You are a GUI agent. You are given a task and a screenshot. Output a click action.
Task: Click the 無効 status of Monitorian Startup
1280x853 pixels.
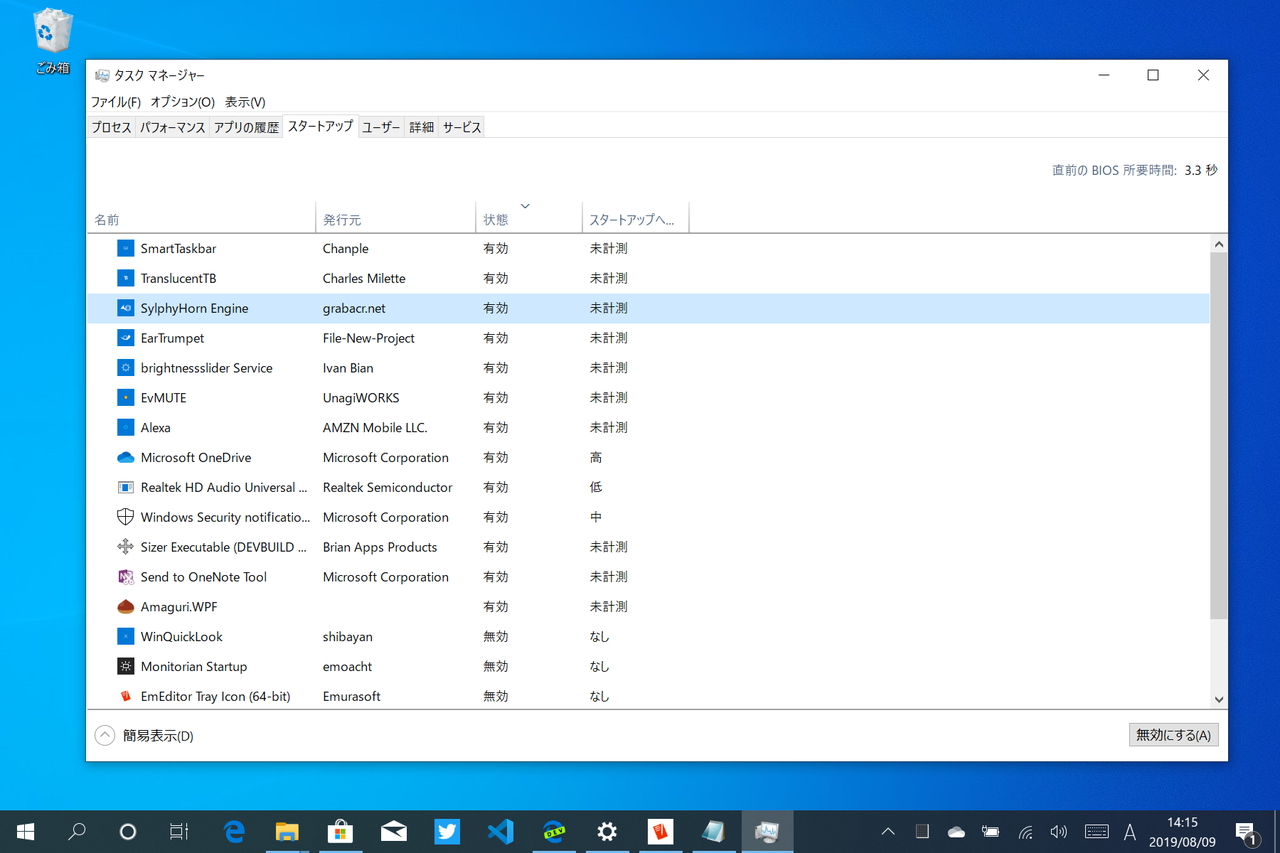[x=496, y=666]
